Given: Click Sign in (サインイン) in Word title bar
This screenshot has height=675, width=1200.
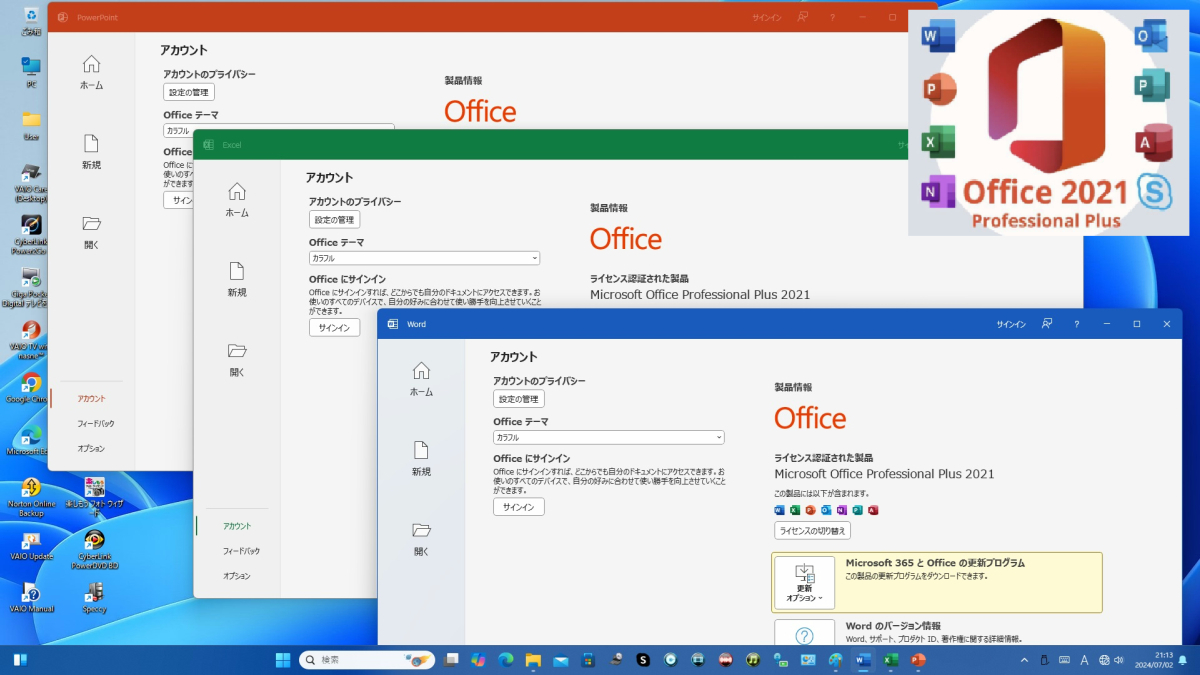Looking at the screenshot, I should click(x=1011, y=324).
